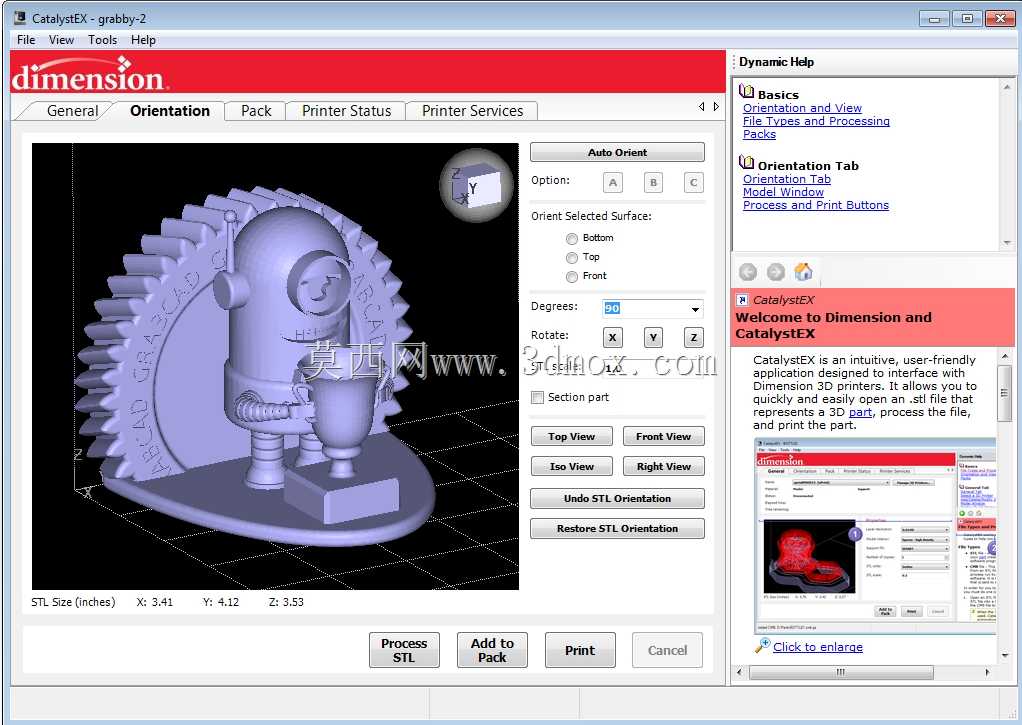Select the Top surface radio button

[x=572, y=258]
